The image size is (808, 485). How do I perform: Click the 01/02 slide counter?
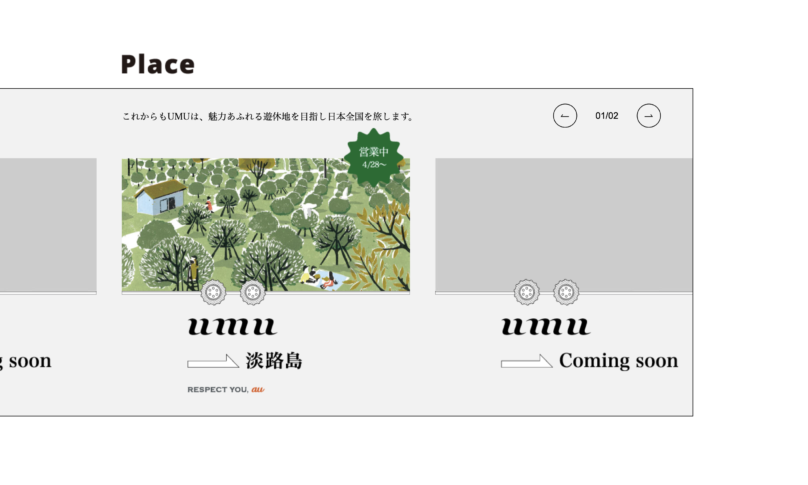point(607,116)
